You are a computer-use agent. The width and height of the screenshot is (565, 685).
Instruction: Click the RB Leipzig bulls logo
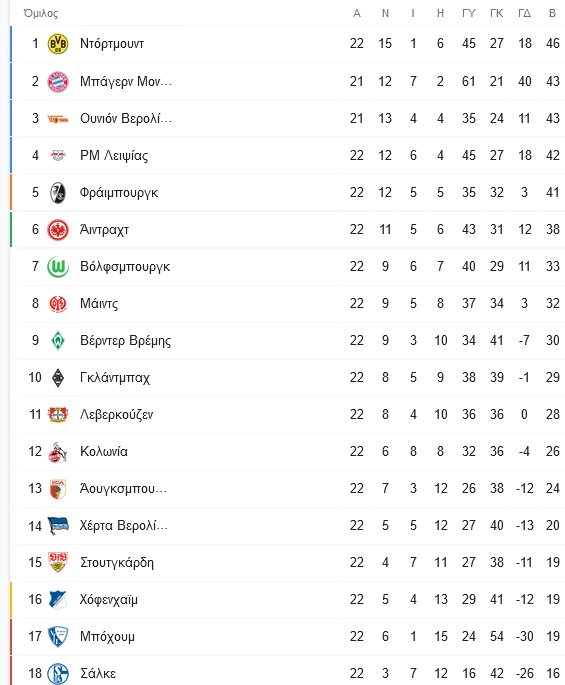click(58, 155)
